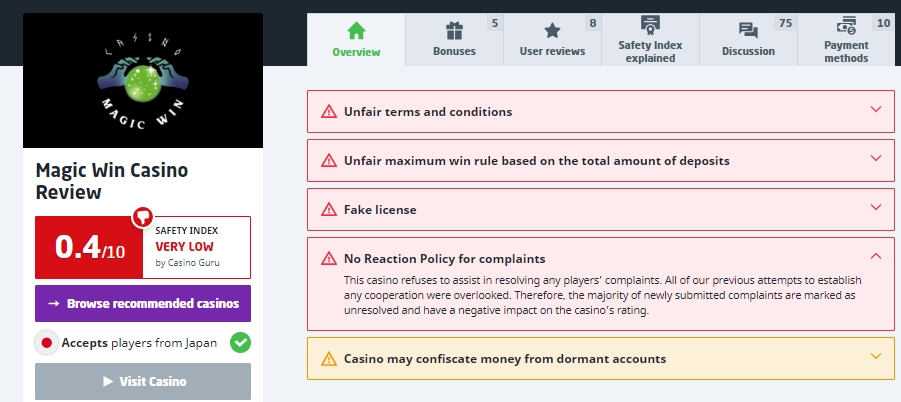This screenshot has width=901, height=402.
Task: Click the Bonuses gift icon
Action: click(x=454, y=30)
